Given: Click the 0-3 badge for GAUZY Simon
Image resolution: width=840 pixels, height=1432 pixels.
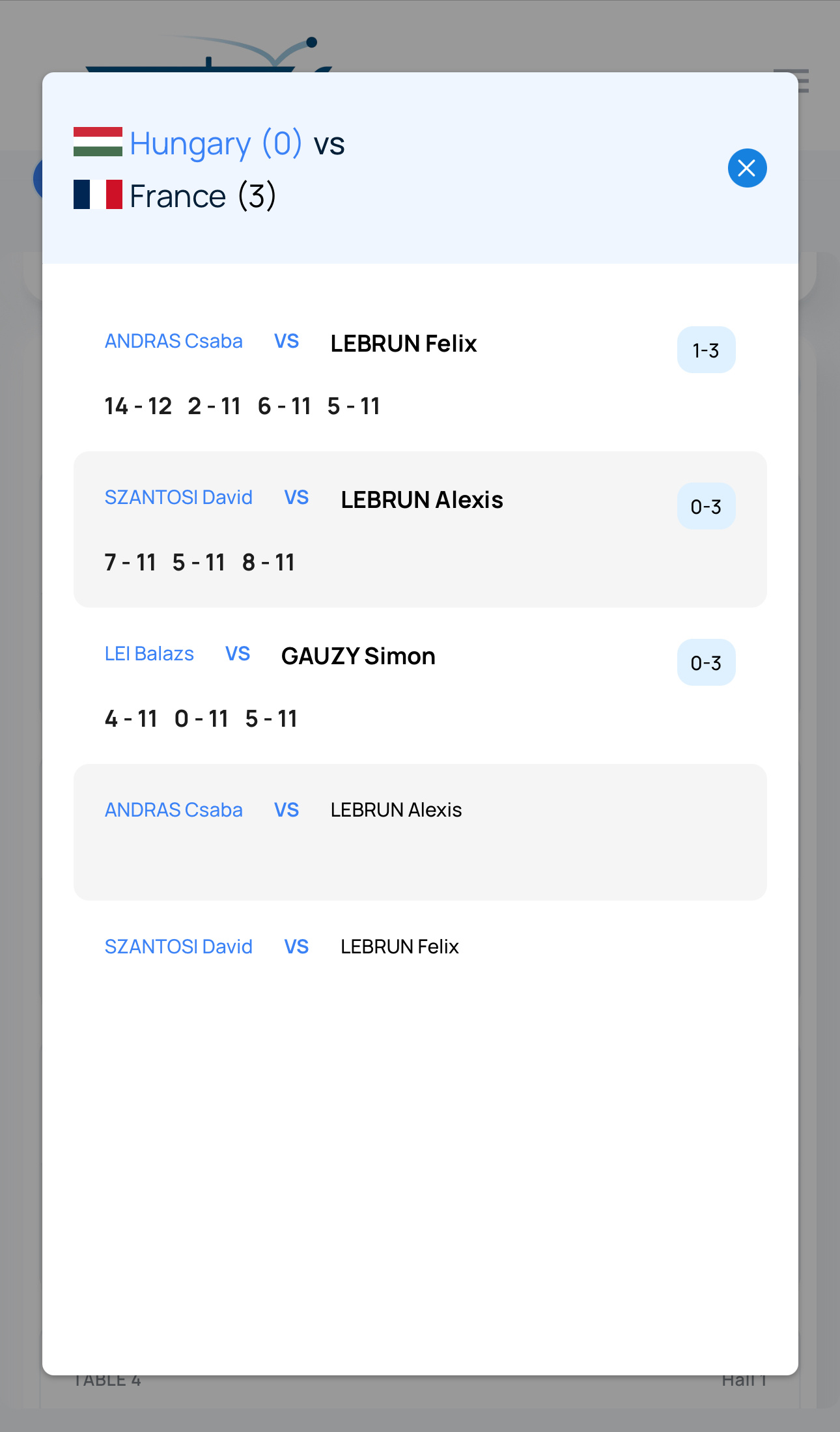Looking at the screenshot, I should 706,662.
